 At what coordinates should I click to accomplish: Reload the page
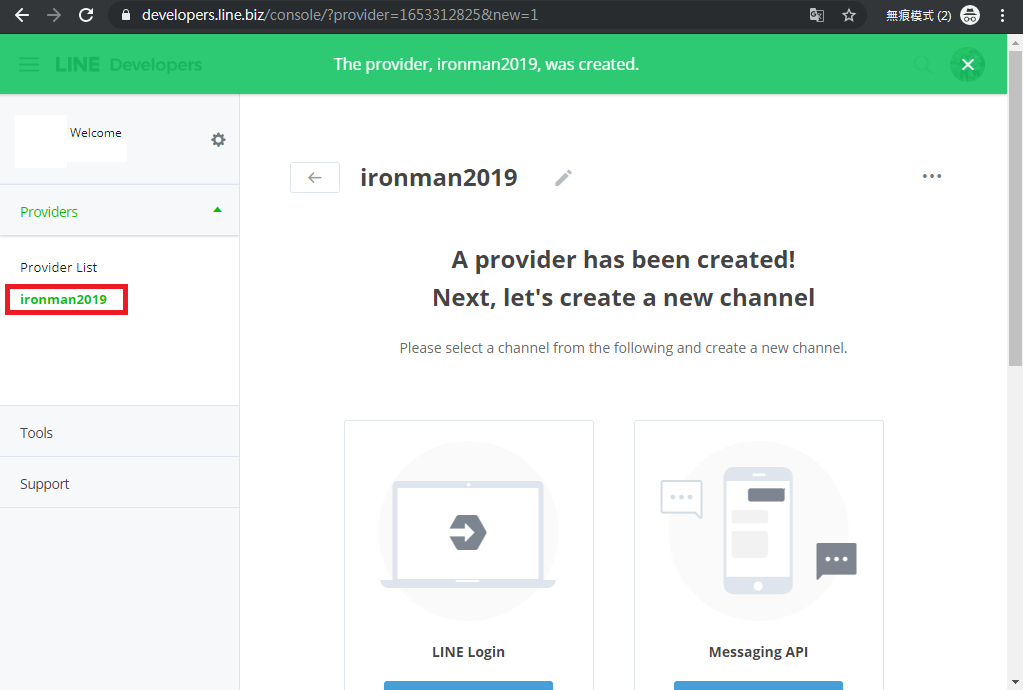pos(86,15)
